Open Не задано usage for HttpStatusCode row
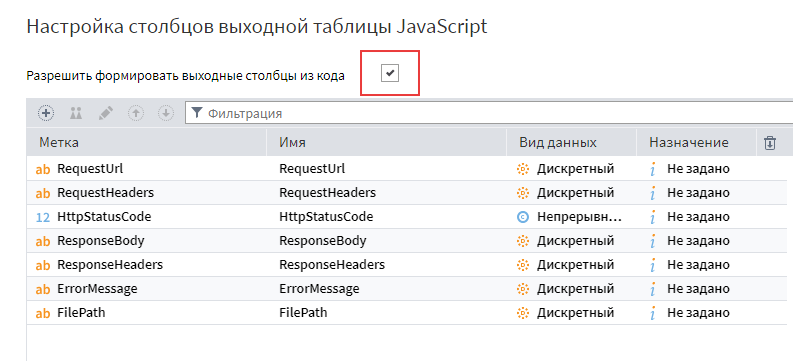793x361 pixels. tap(698, 217)
